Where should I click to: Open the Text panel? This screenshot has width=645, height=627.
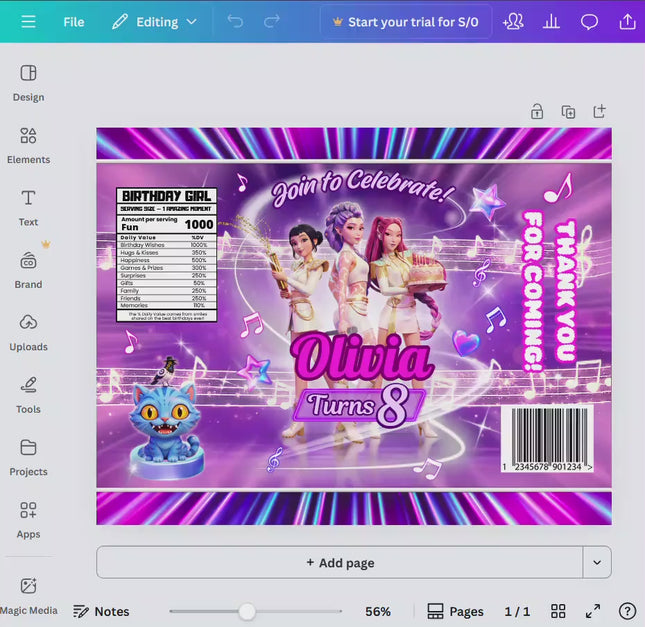tap(28, 208)
